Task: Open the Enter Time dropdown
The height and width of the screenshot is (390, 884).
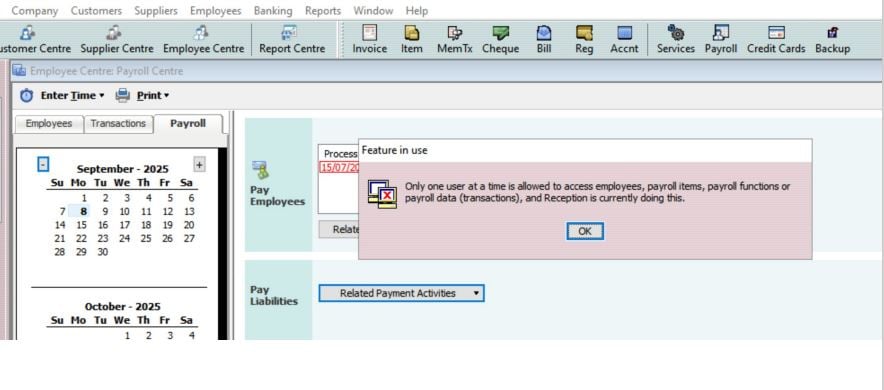Action: click(72, 96)
